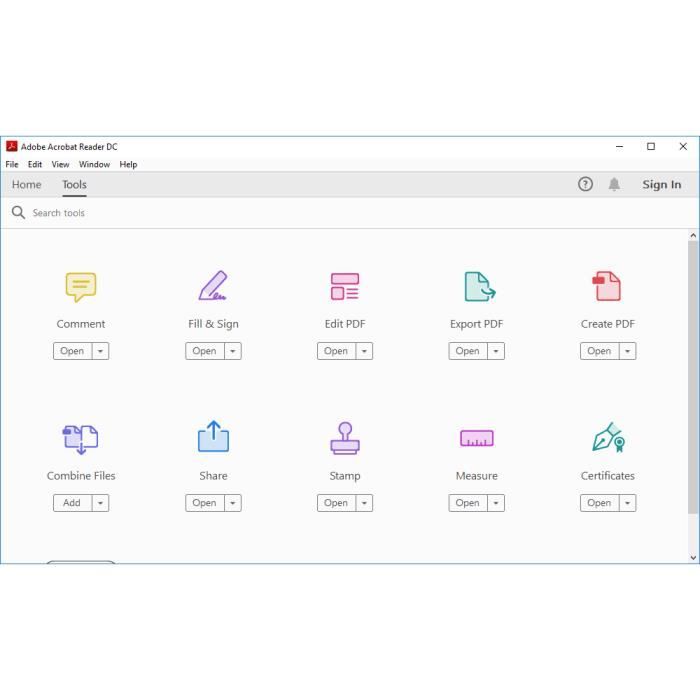Open the Window menu

click(x=94, y=164)
